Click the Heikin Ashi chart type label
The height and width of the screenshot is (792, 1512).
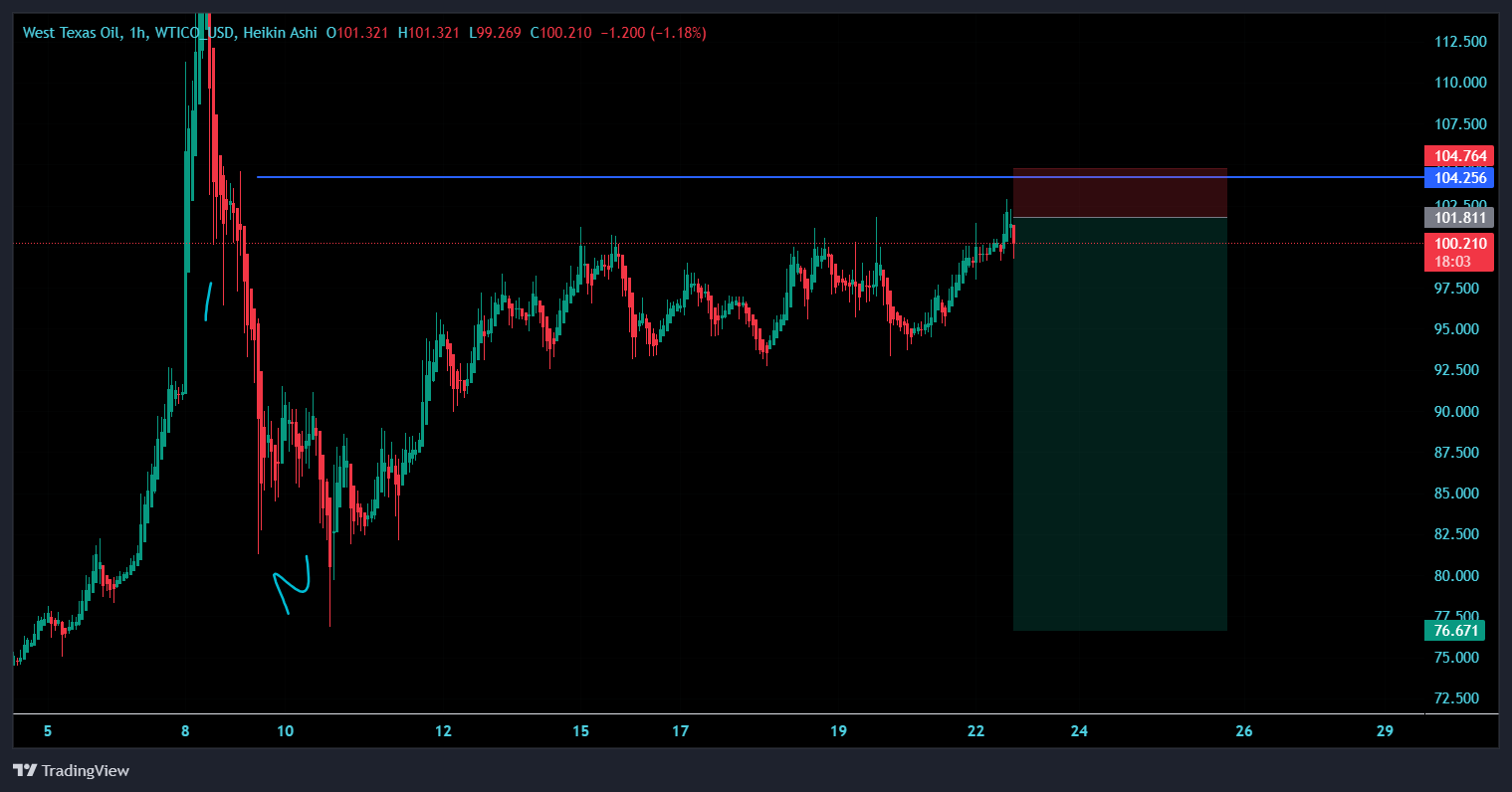281,33
